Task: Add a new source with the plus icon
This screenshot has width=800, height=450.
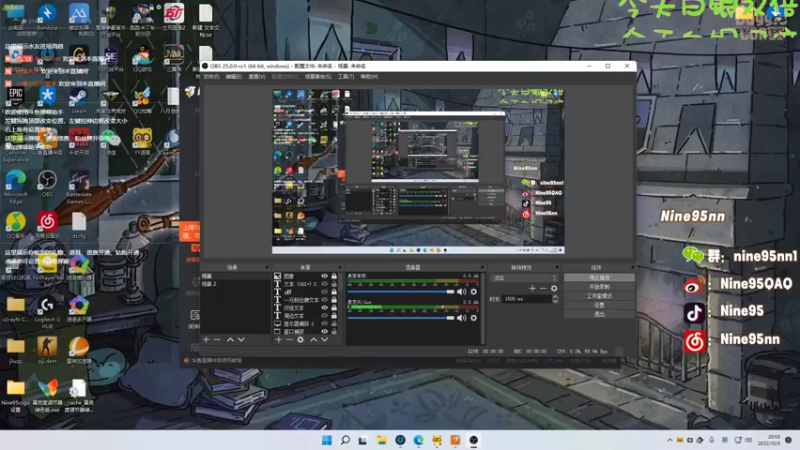Action: 279,339
